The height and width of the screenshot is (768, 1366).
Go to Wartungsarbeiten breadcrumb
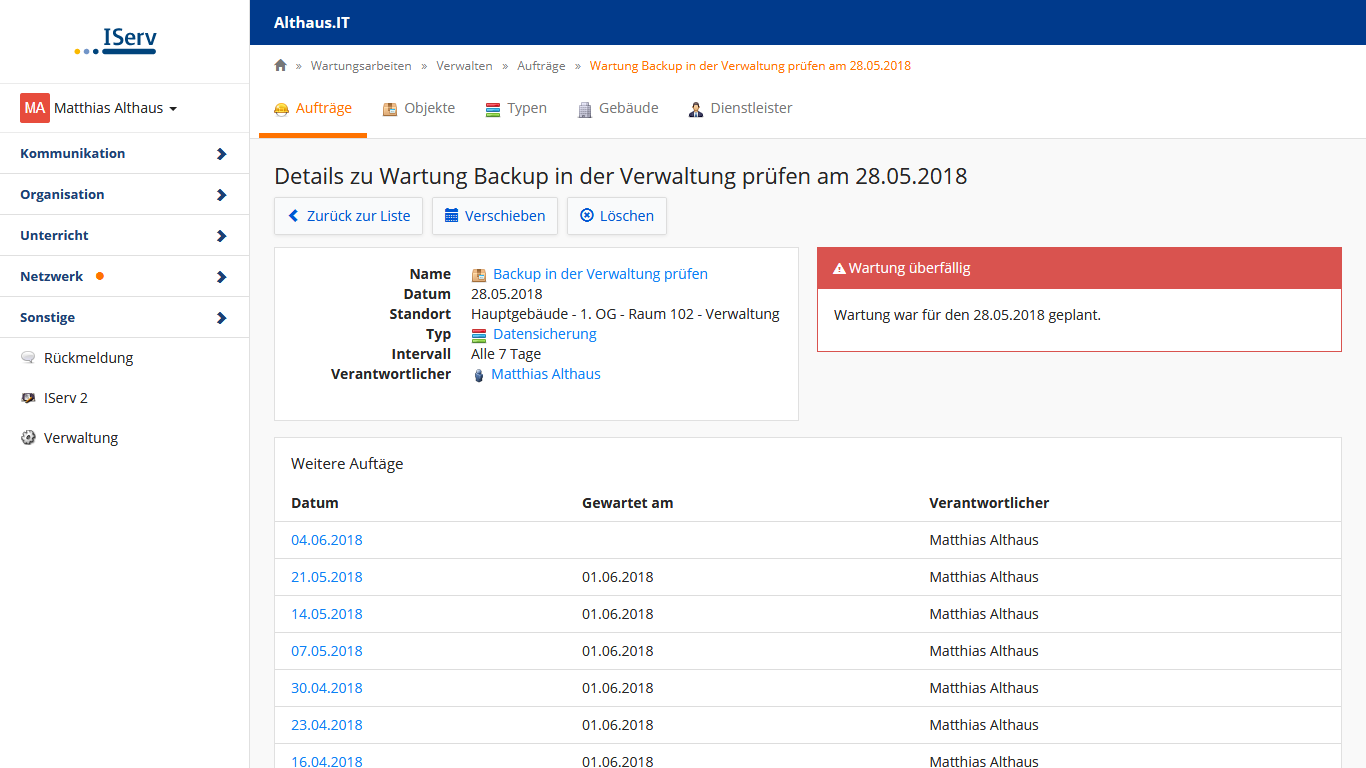pyautogui.click(x=361, y=66)
